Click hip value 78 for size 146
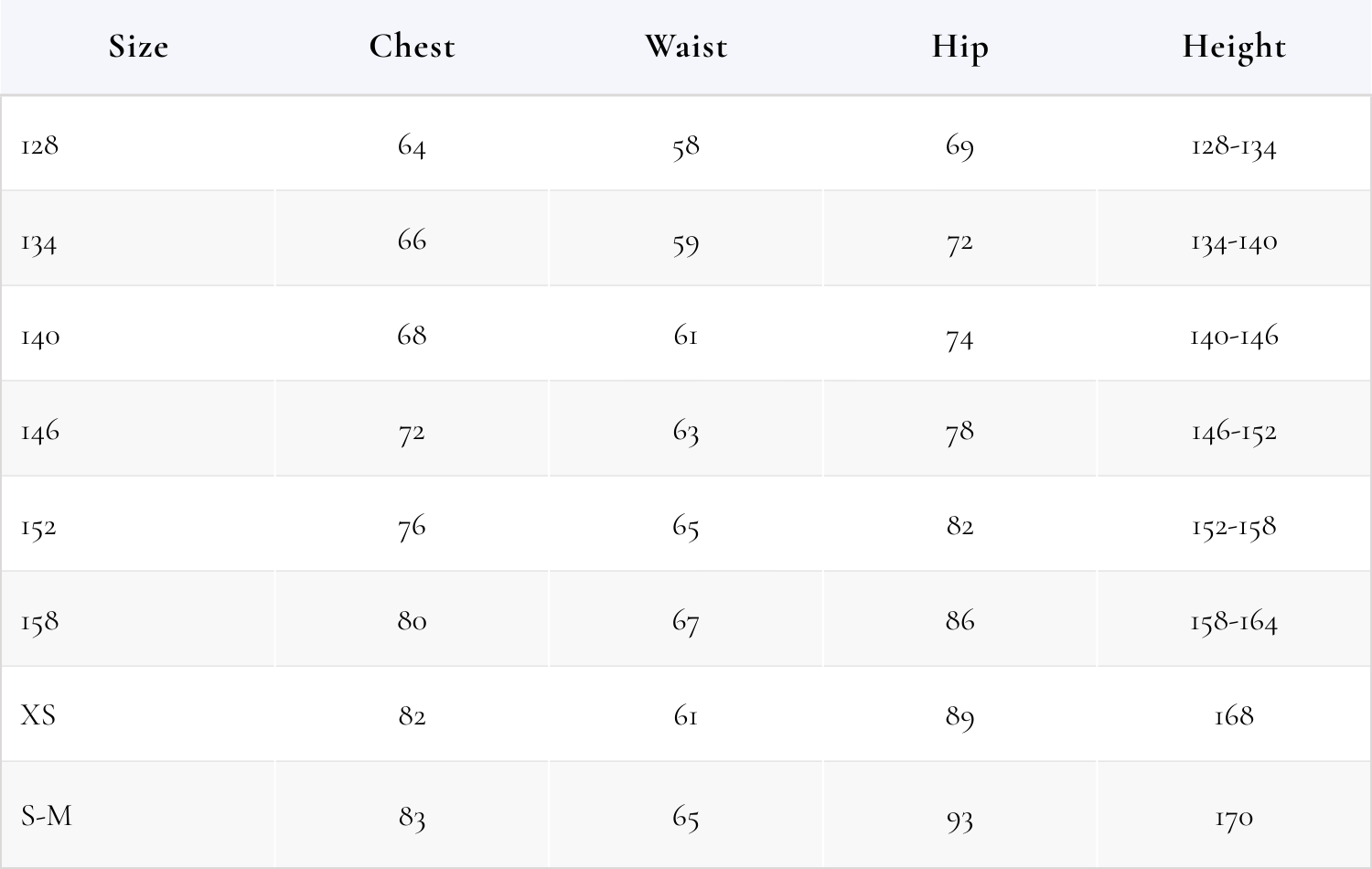Image resolution: width=1372 pixels, height=869 pixels. click(x=959, y=432)
